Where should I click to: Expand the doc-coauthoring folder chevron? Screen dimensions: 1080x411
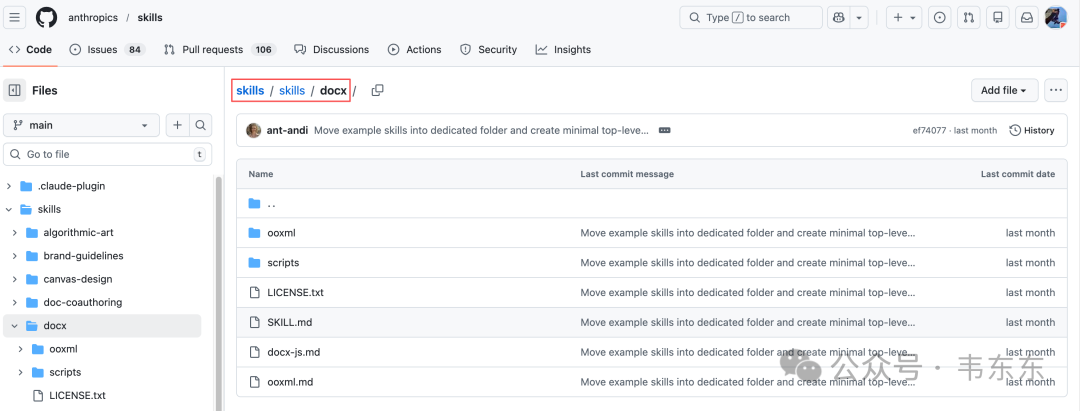point(15,303)
